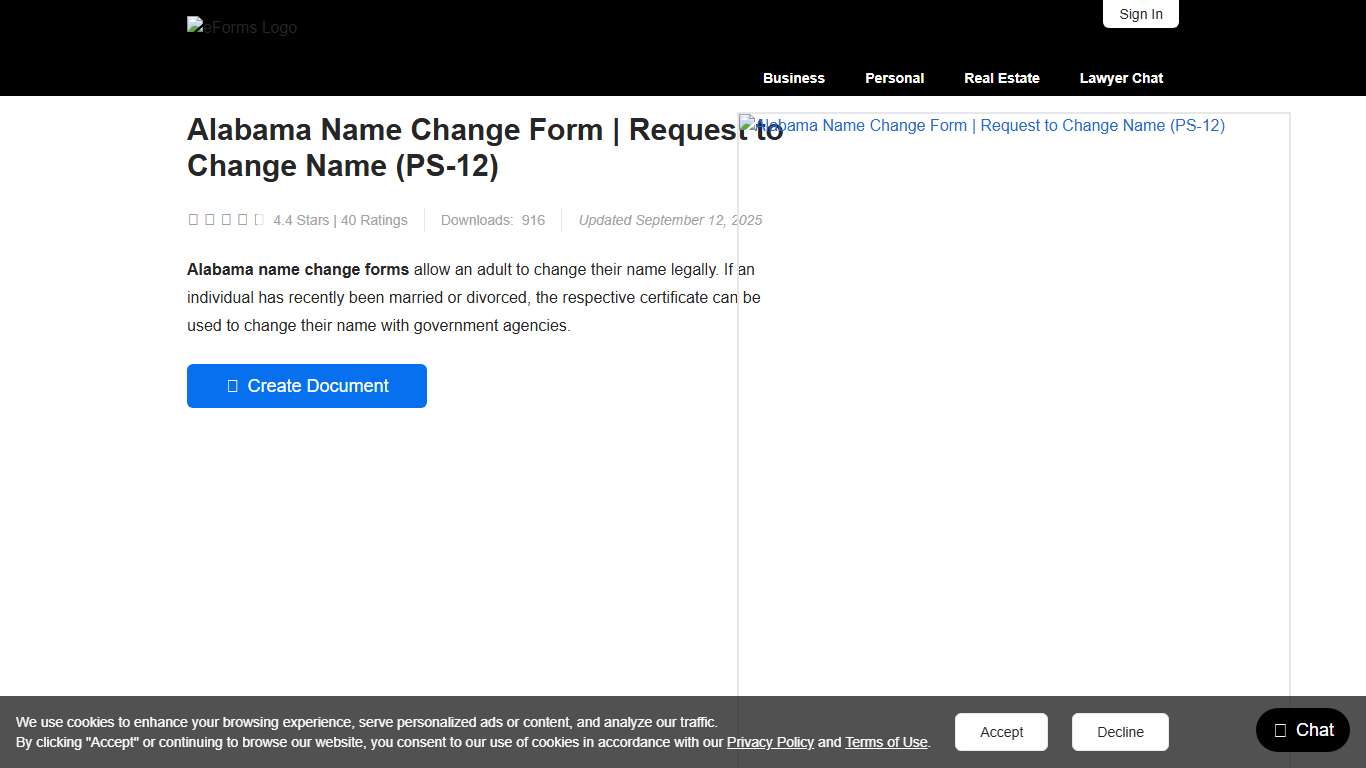The width and height of the screenshot is (1366, 768).
Task: Select the second rating star
Action: [x=210, y=218]
